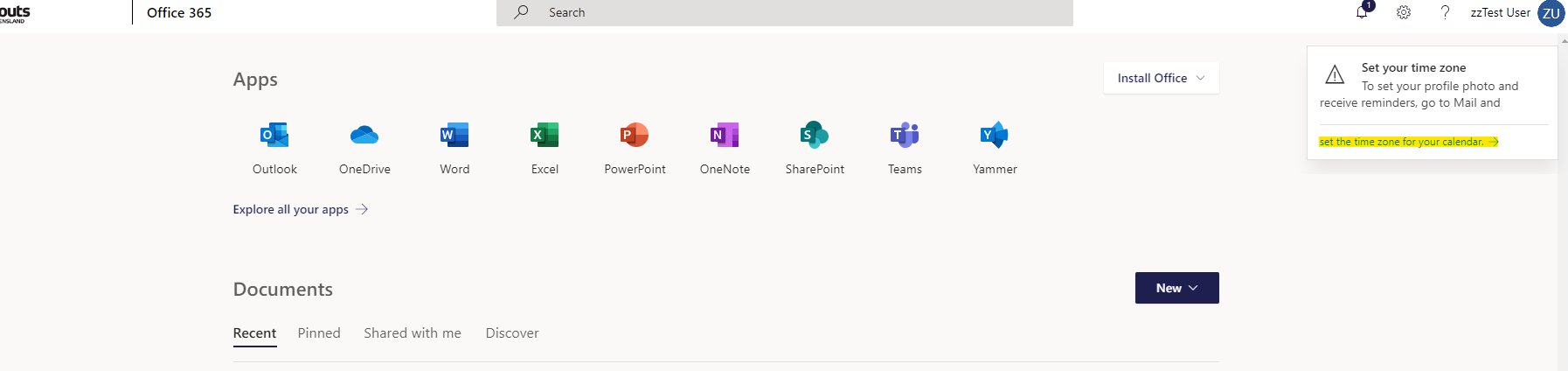Screen dimensions: 1568x371
Task: Launch the Teams app
Action: point(905,148)
